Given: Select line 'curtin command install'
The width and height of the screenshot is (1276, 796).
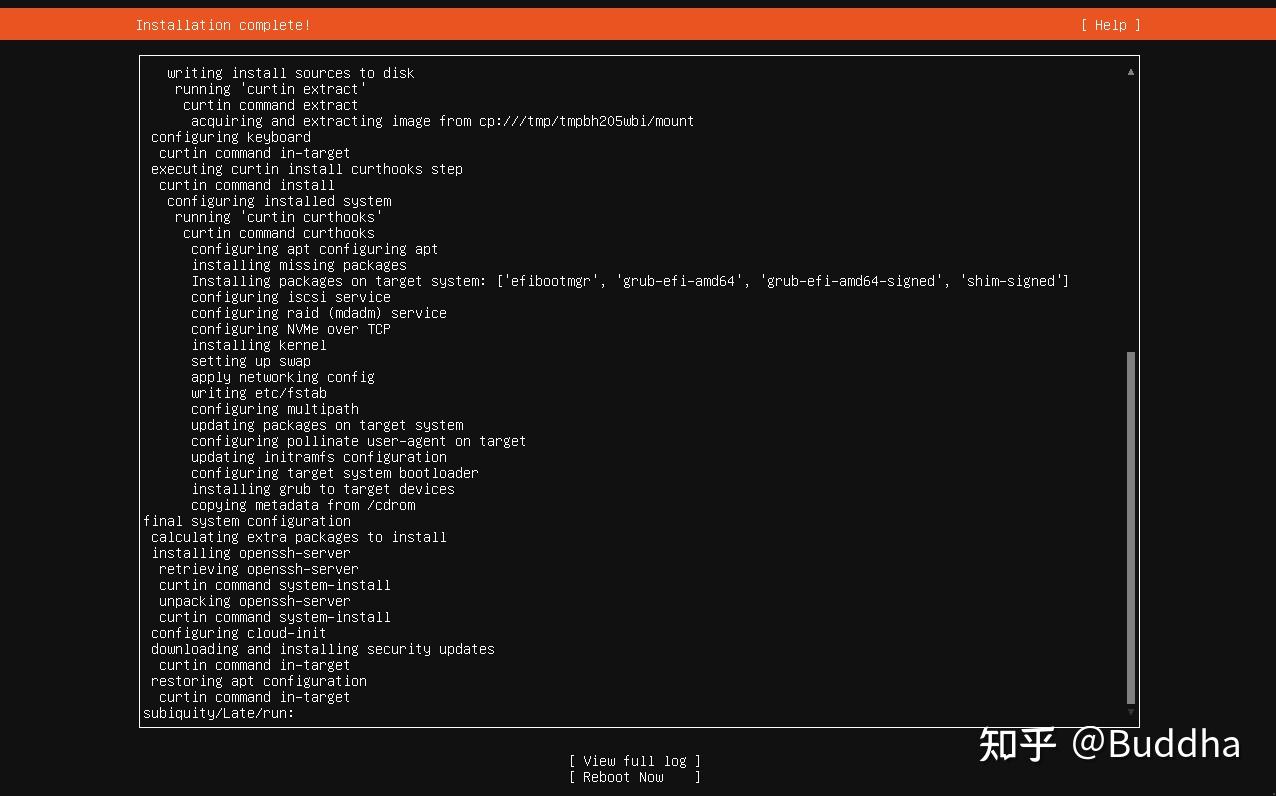Looking at the screenshot, I should [247, 185].
